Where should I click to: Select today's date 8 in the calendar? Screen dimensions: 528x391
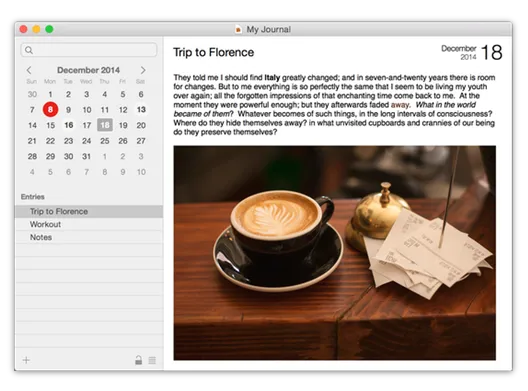(x=50, y=109)
